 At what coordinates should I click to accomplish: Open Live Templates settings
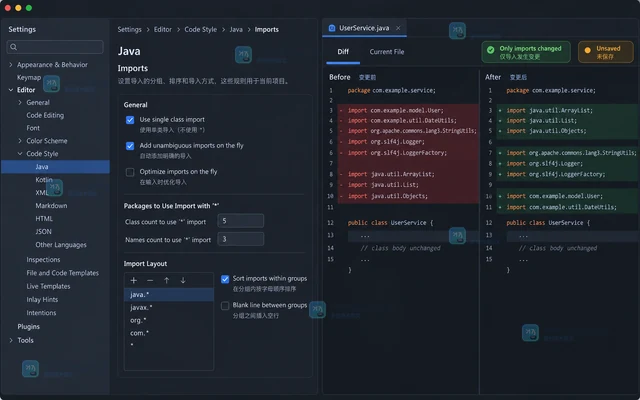pos(48,286)
